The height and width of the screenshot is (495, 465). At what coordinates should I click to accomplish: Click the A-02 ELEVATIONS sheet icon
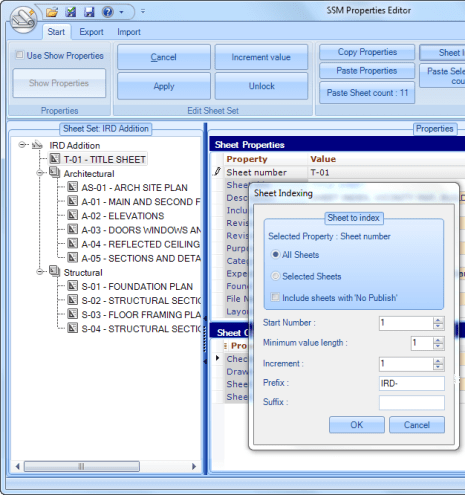[72, 215]
